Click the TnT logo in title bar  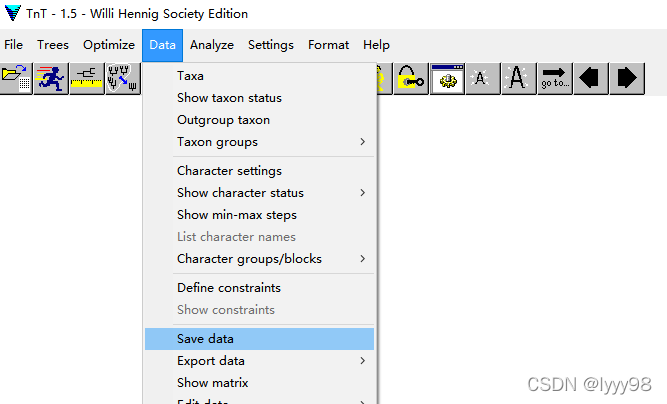tap(13, 13)
